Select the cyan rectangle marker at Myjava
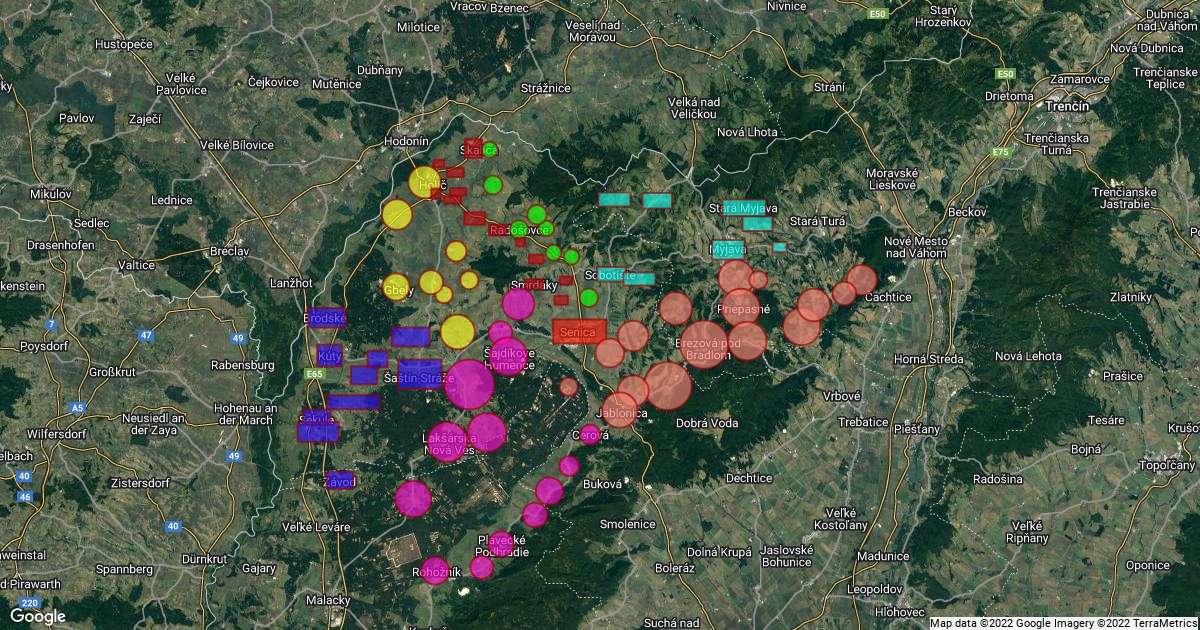Image resolution: width=1200 pixels, height=630 pixels. [x=727, y=250]
